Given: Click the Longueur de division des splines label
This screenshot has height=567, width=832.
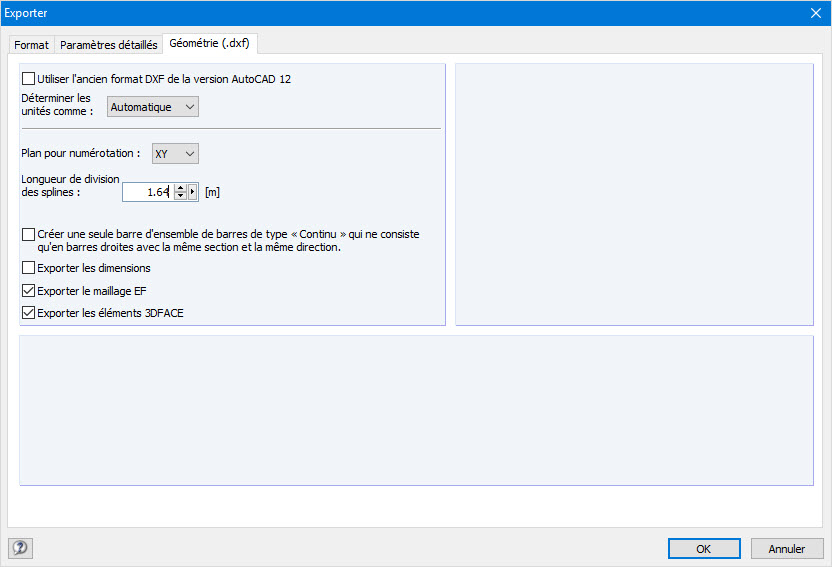Looking at the screenshot, I should click(70, 186).
